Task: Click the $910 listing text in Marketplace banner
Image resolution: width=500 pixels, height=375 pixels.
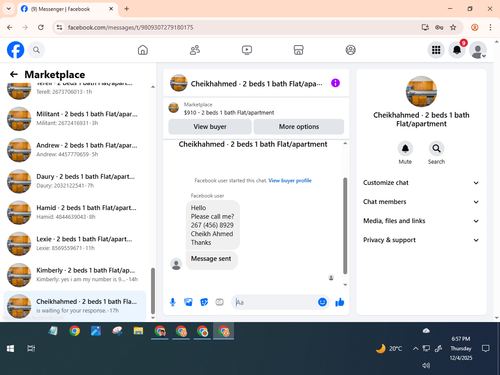Action: 229,113
